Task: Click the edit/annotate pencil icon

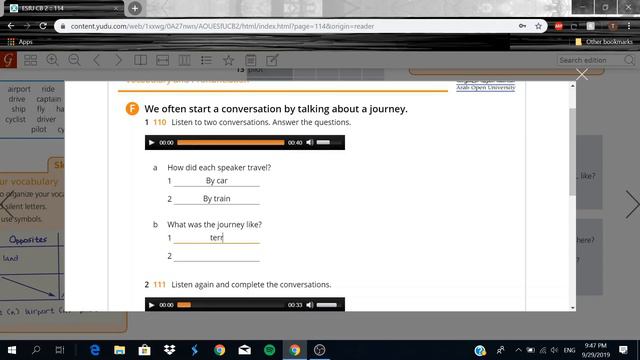Action: coord(272,60)
